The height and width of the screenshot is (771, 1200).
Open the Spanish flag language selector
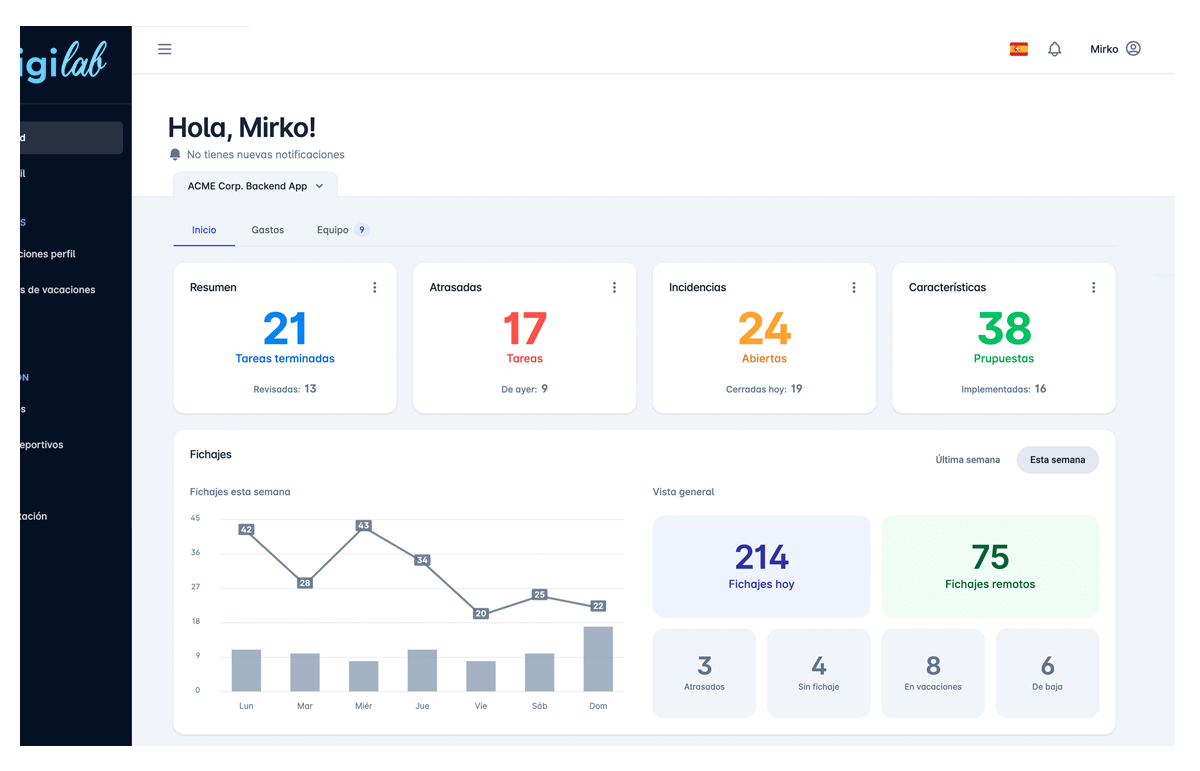1019,49
